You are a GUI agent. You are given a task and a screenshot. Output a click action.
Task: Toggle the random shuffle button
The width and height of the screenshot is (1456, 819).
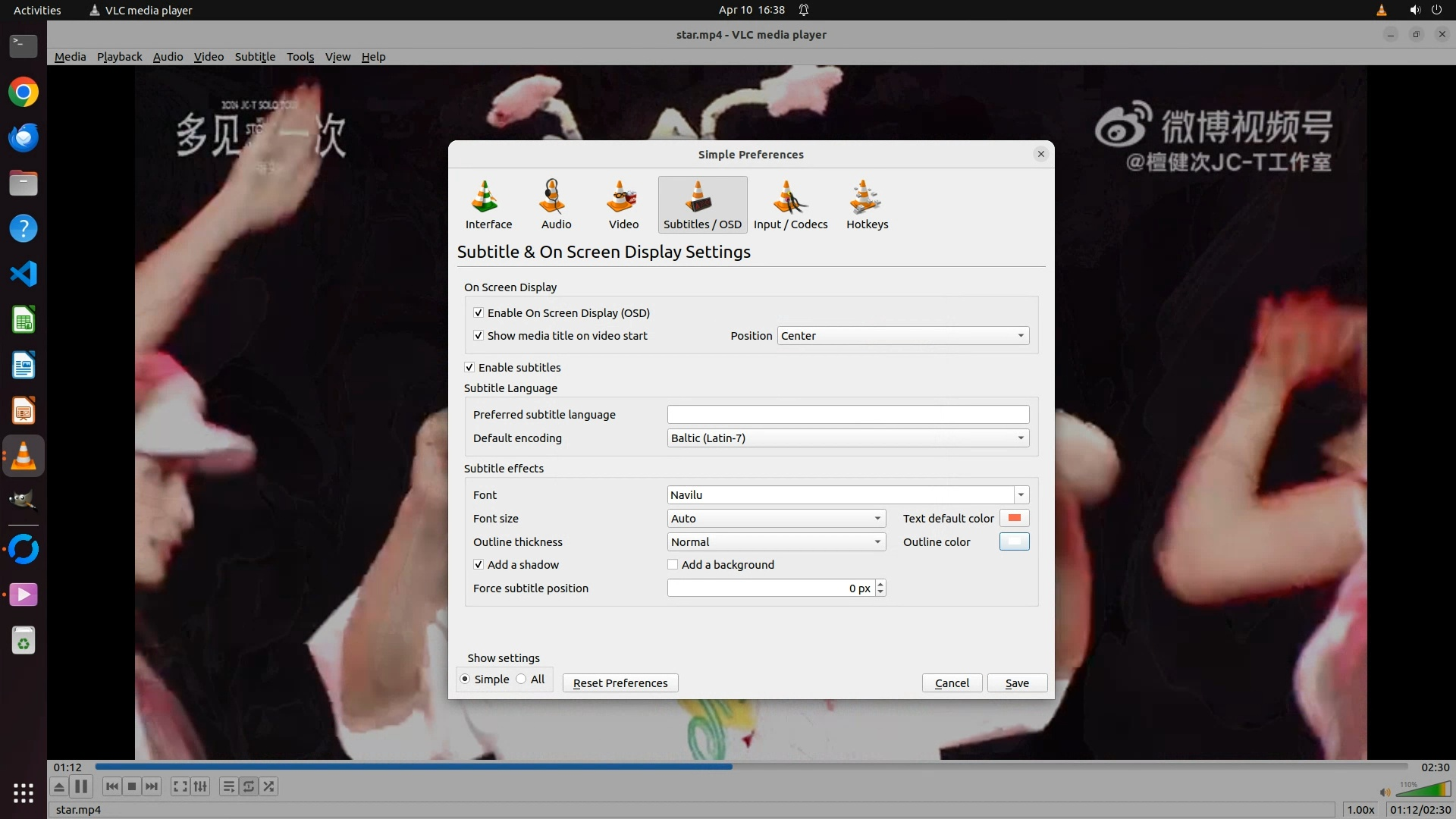point(269,786)
